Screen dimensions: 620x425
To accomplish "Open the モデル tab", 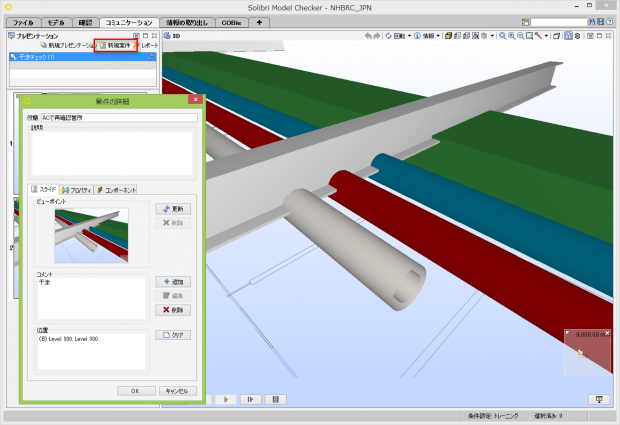I will coord(56,23).
